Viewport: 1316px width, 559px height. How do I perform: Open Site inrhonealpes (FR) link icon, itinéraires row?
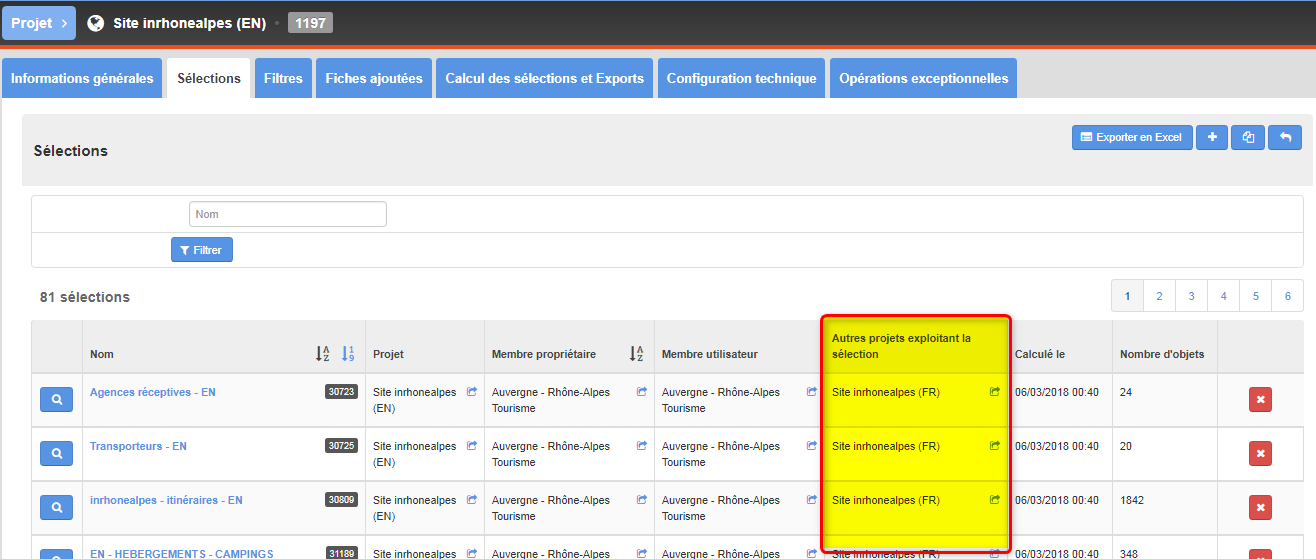pos(995,500)
